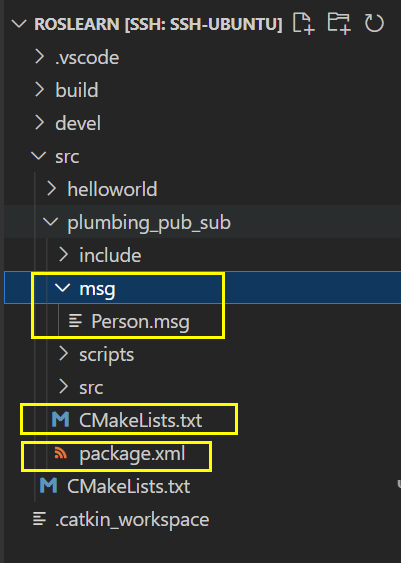401x563 pixels.
Task: Click the Person.msg file icon
Action: (75, 321)
